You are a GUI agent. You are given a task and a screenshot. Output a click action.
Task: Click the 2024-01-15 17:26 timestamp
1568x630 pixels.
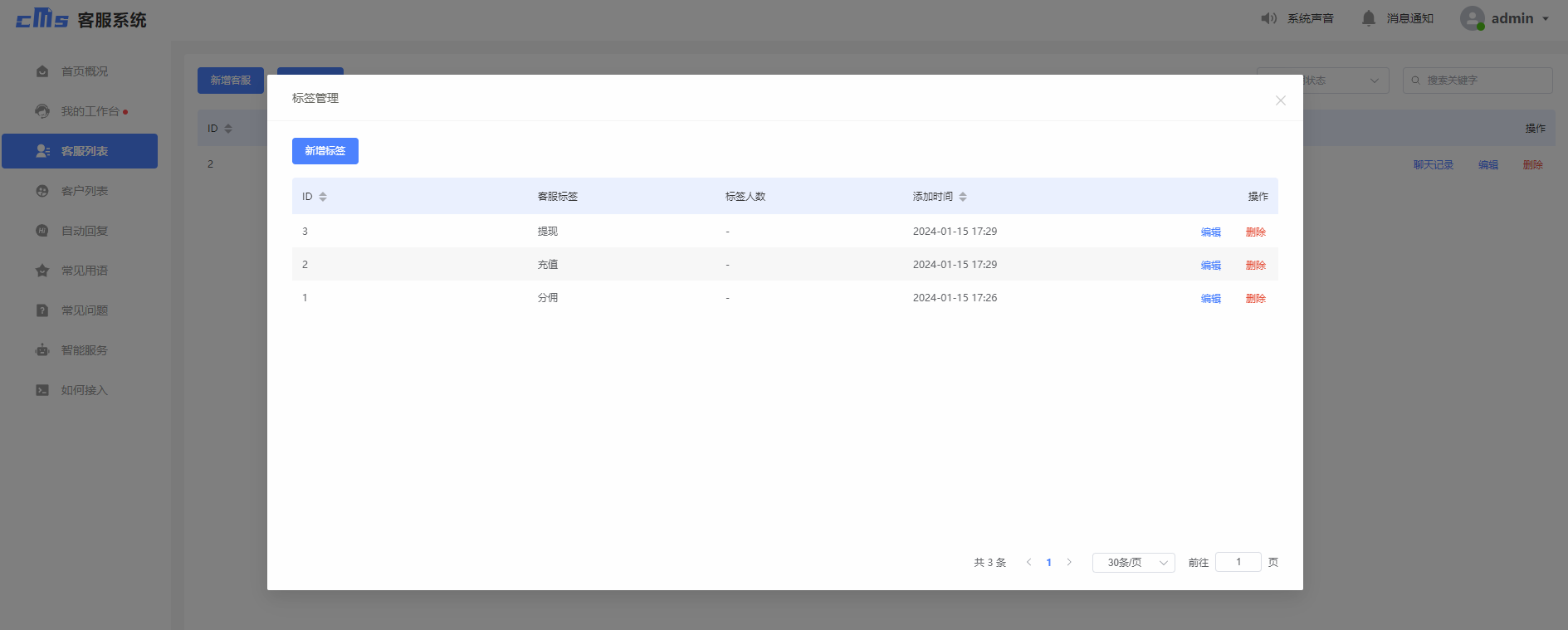click(x=955, y=298)
